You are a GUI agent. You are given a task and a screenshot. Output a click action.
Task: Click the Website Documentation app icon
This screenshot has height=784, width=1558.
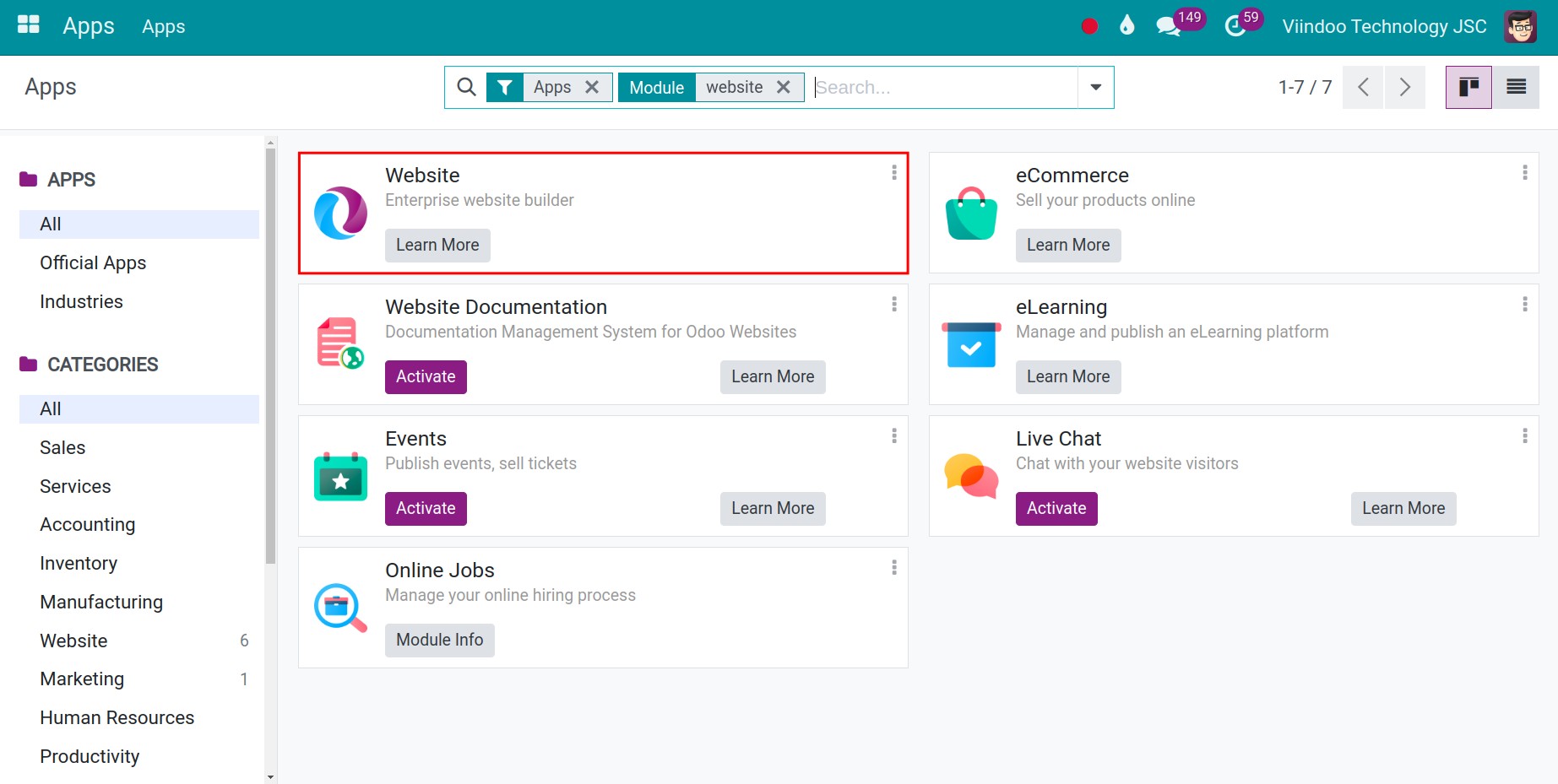(x=341, y=343)
